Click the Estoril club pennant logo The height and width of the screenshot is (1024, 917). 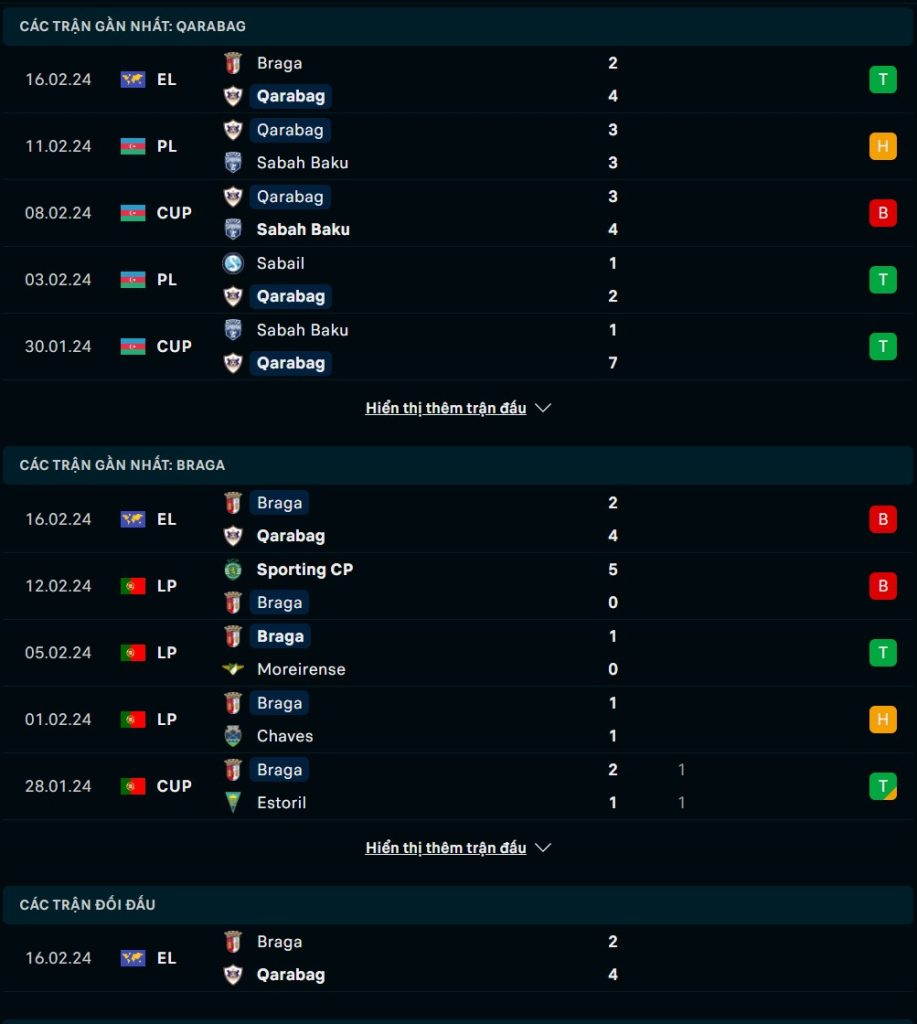click(233, 803)
